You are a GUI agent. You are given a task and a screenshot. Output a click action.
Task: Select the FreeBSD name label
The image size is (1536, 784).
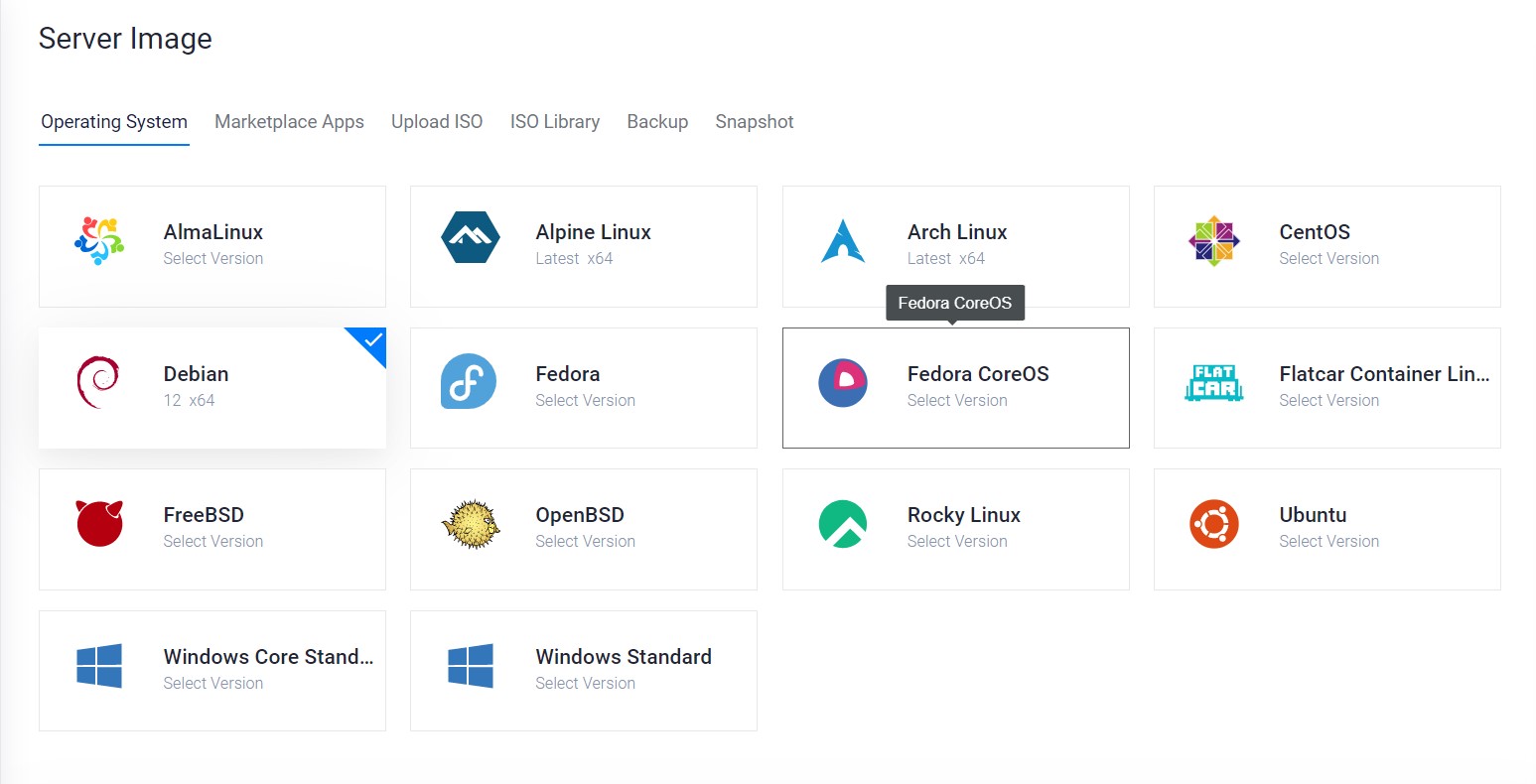[204, 515]
